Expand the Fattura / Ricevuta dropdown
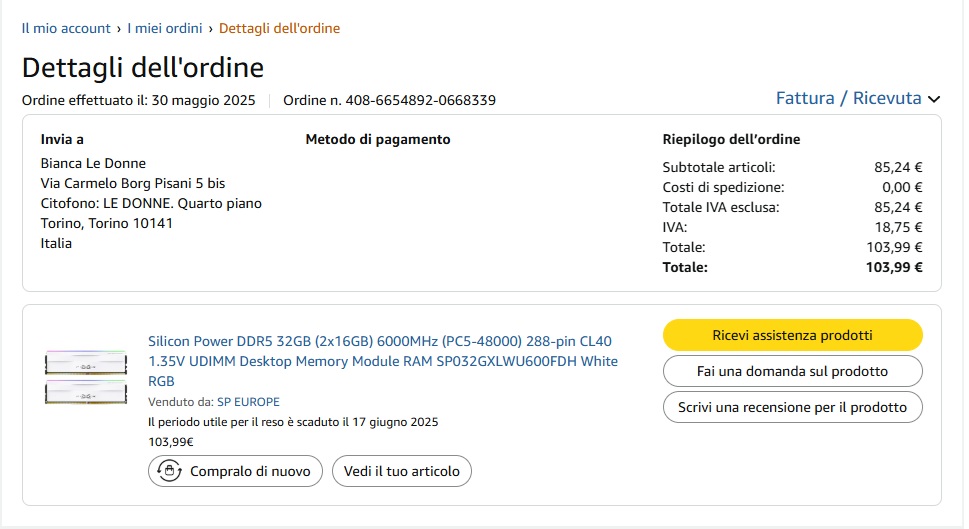The image size is (969, 529). point(858,98)
